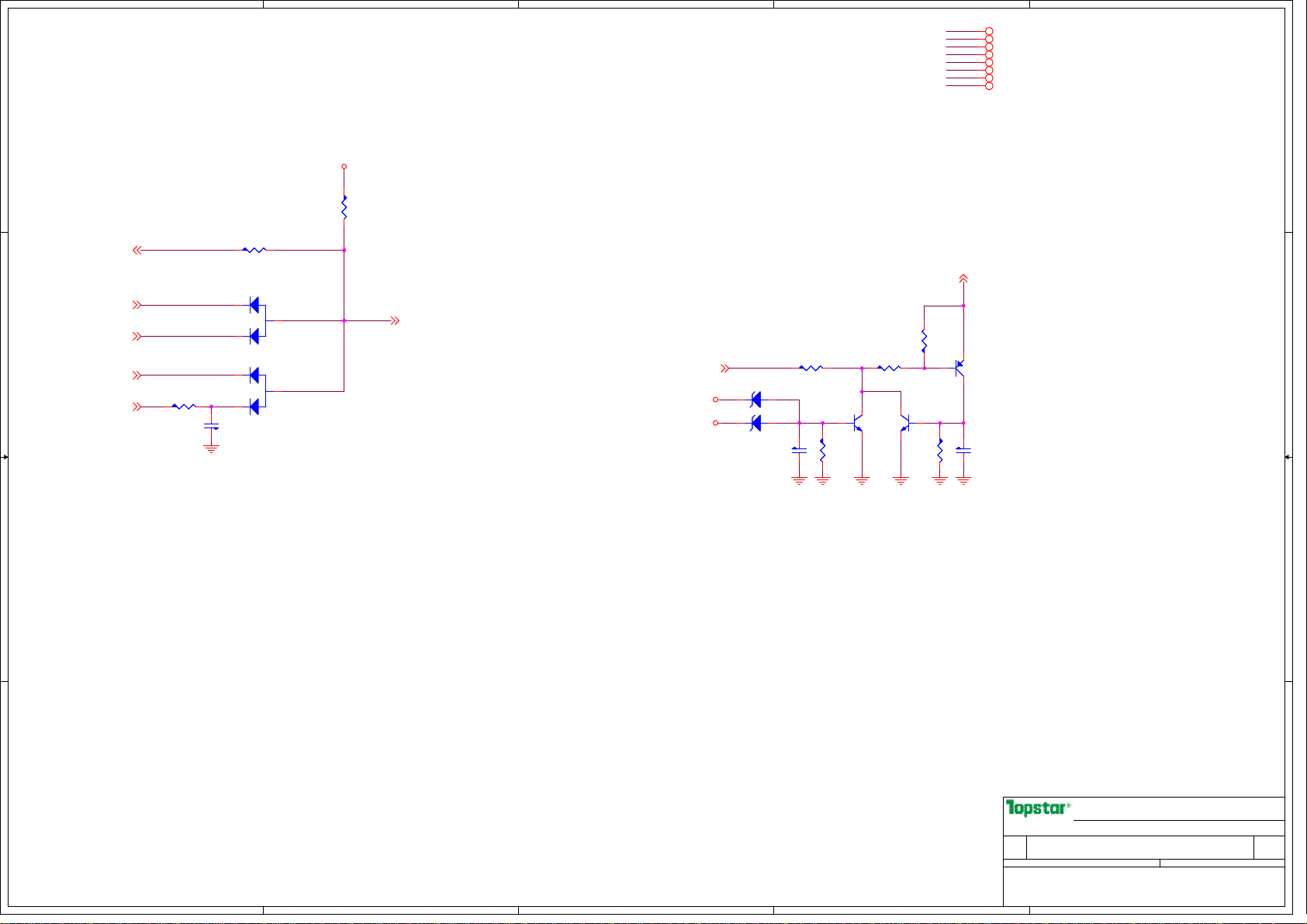
Task: Select the second series resistor before the PNP base
Action: tap(889, 368)
